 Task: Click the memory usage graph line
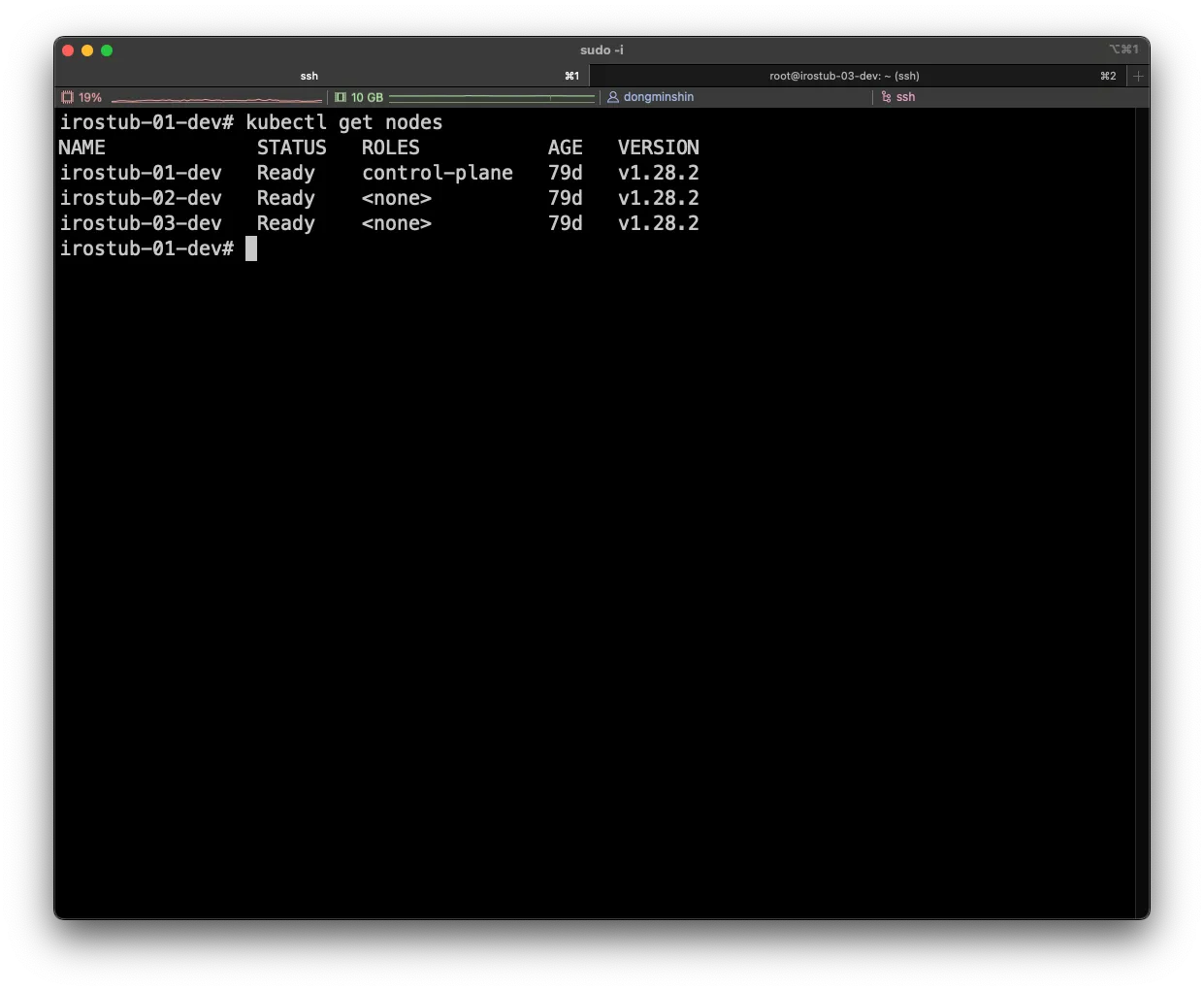[492, 97]
